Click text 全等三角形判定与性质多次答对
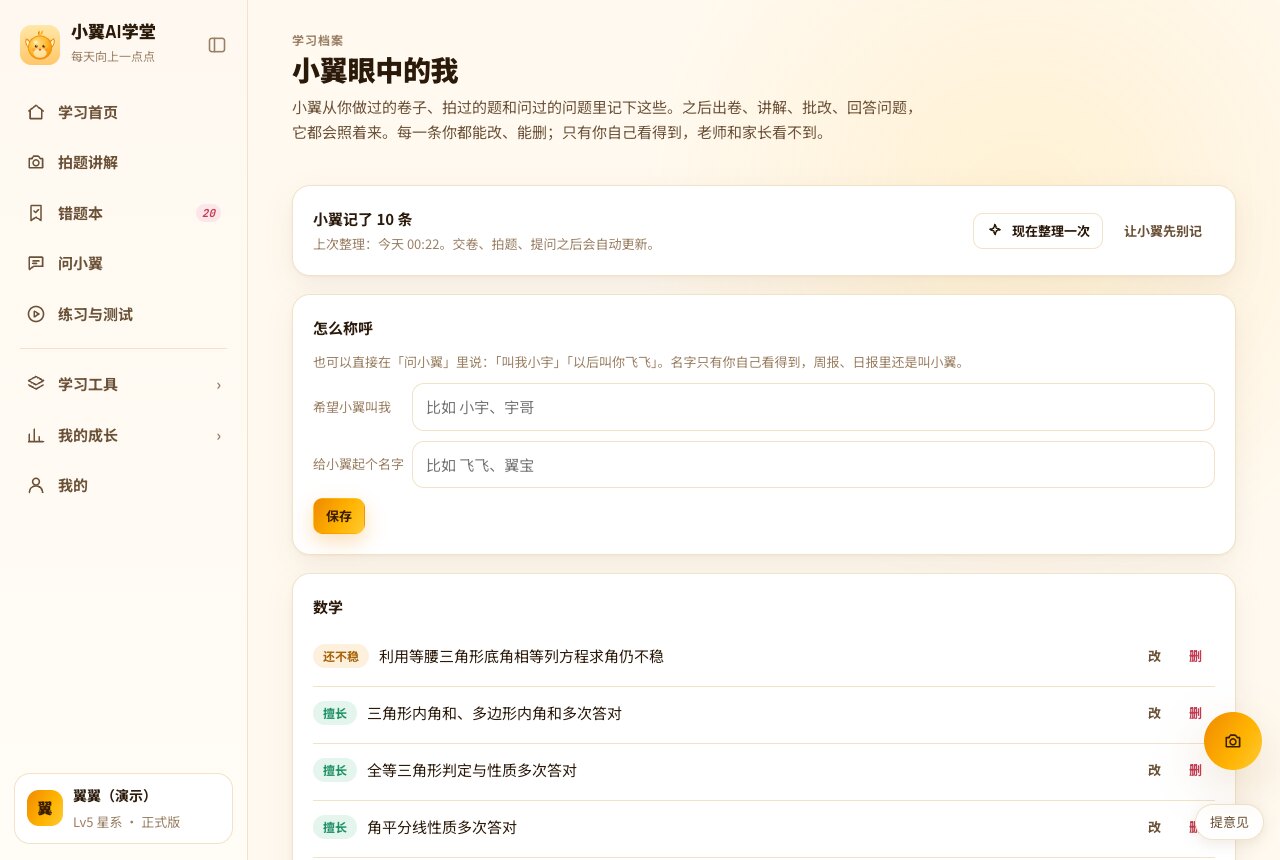This screenshot has width=1280, height=860. (x=472, y=770)
